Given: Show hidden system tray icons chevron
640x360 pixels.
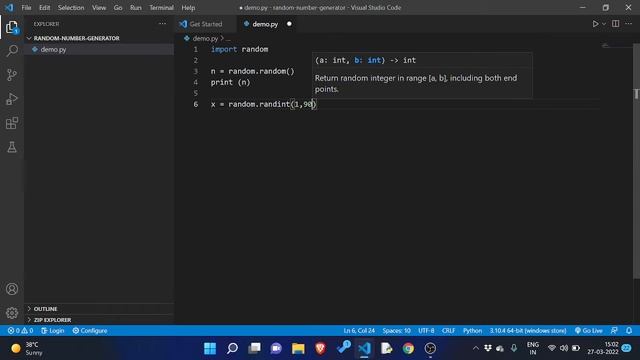Looking at the screenshot, I should pyautogui.click(x=476, y=348).
